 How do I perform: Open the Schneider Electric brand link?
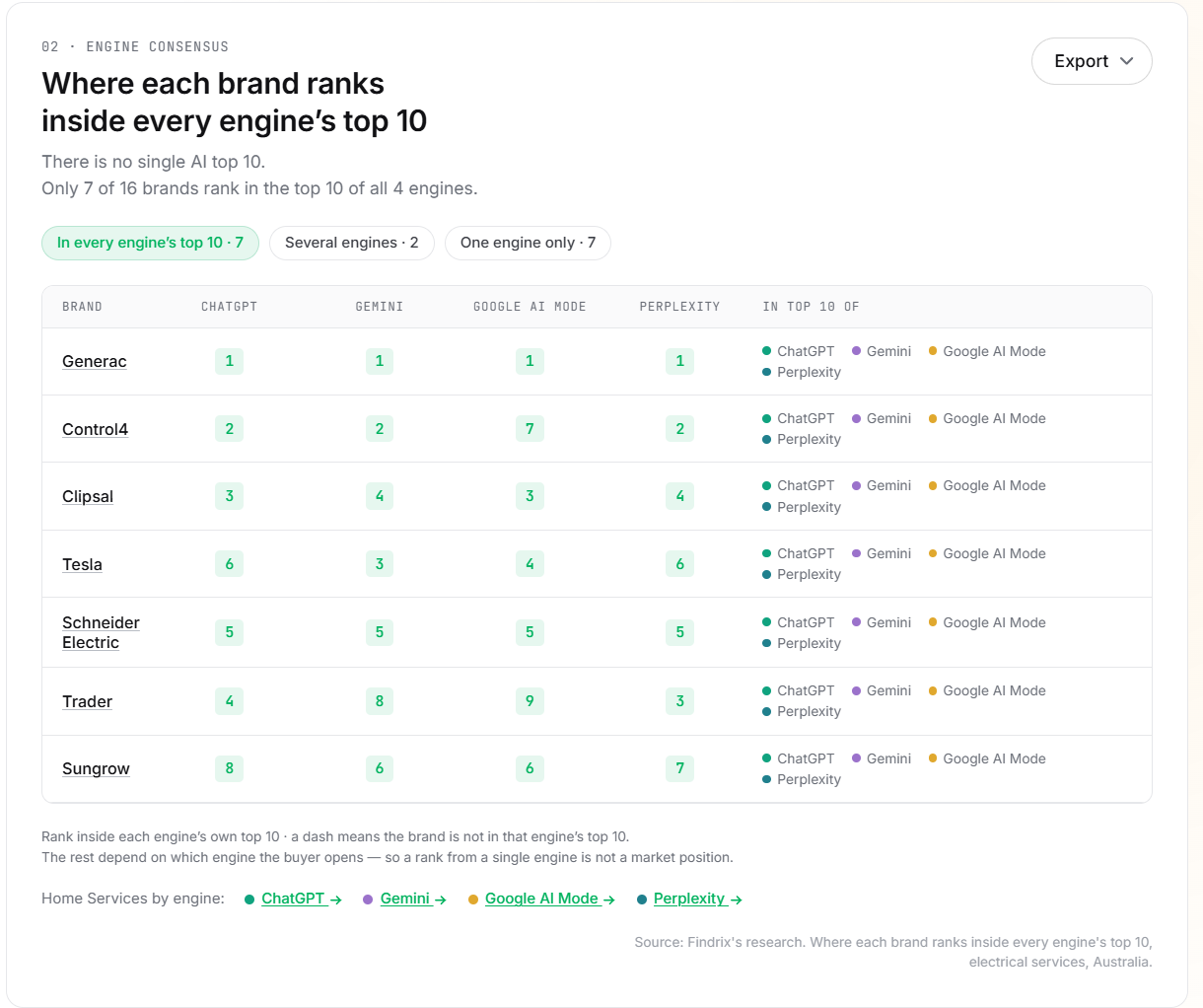coord(101,632)
